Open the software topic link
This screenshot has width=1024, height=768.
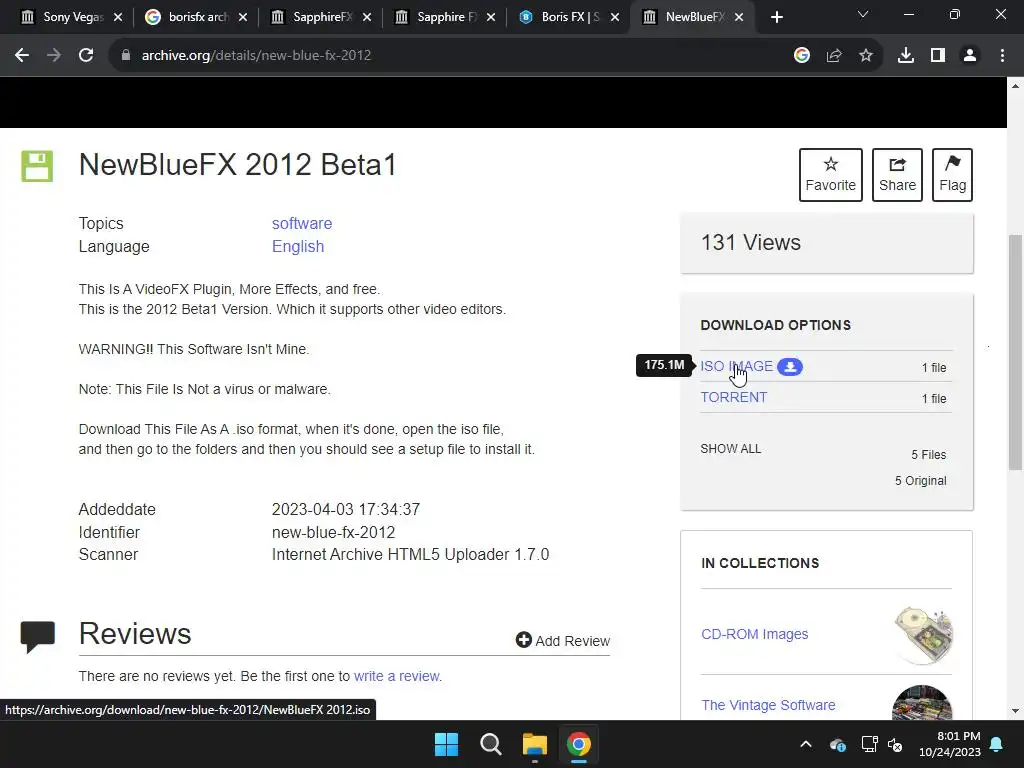(x=302, y=223)
